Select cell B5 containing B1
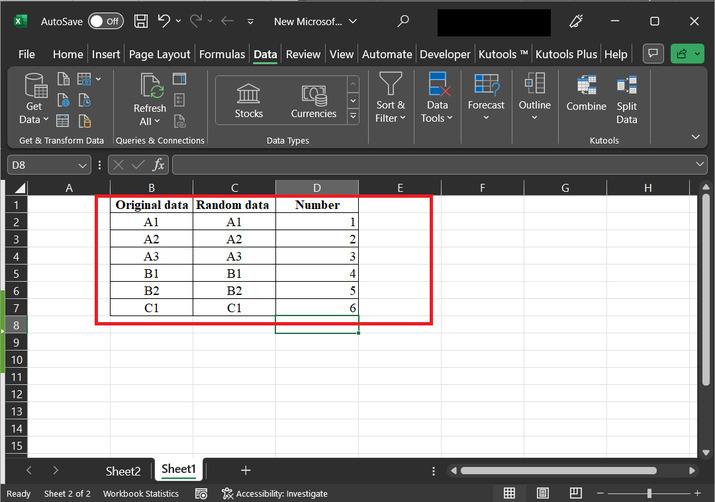 (x=151, y=273)
